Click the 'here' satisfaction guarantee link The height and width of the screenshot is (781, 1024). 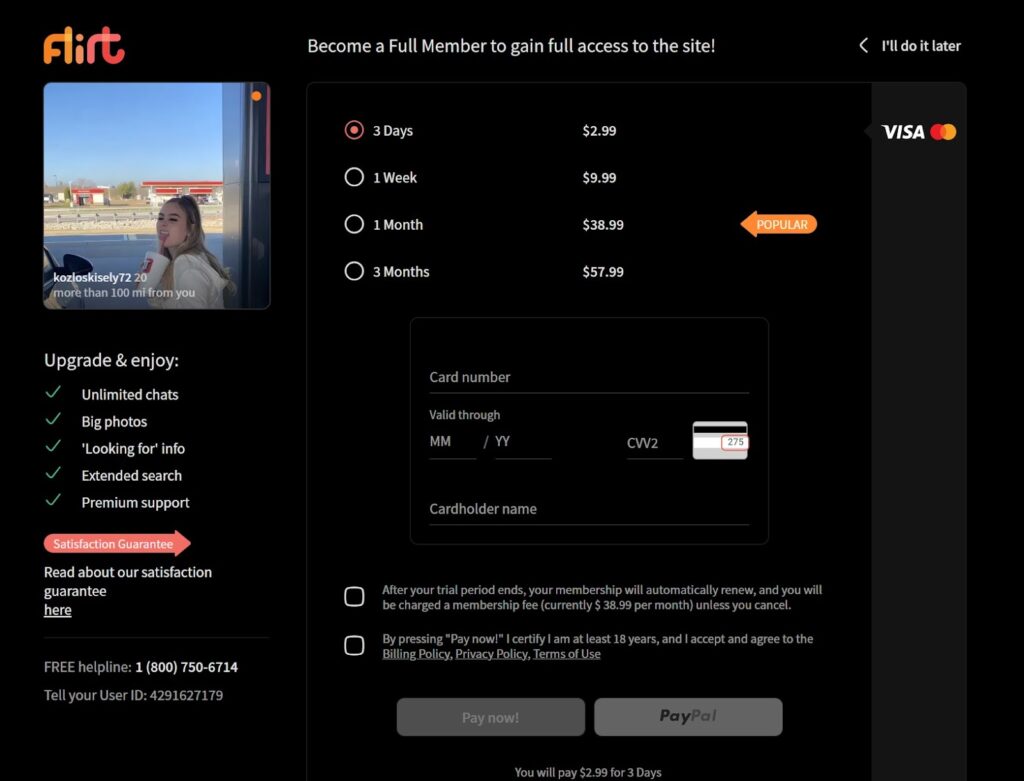[57, 610]
